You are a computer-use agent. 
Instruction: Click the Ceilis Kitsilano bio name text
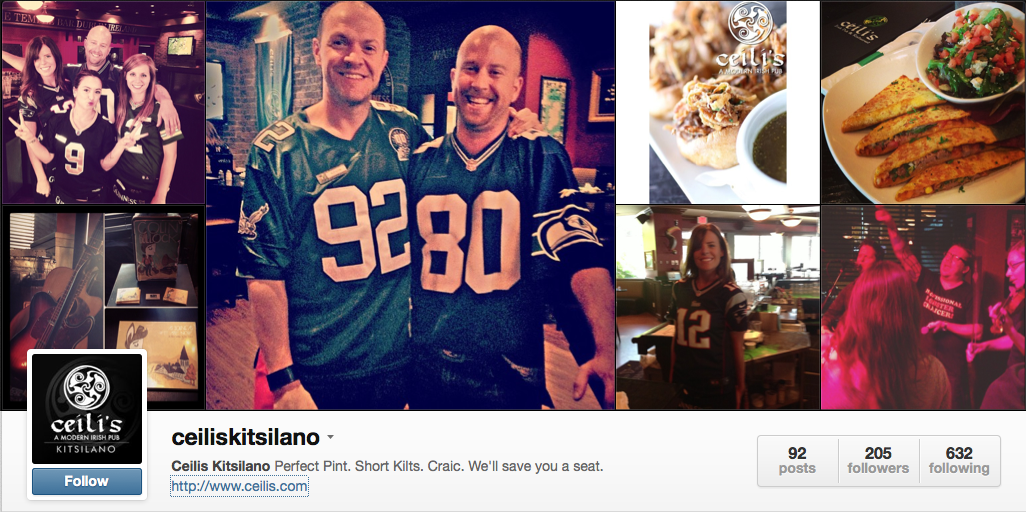221,466
